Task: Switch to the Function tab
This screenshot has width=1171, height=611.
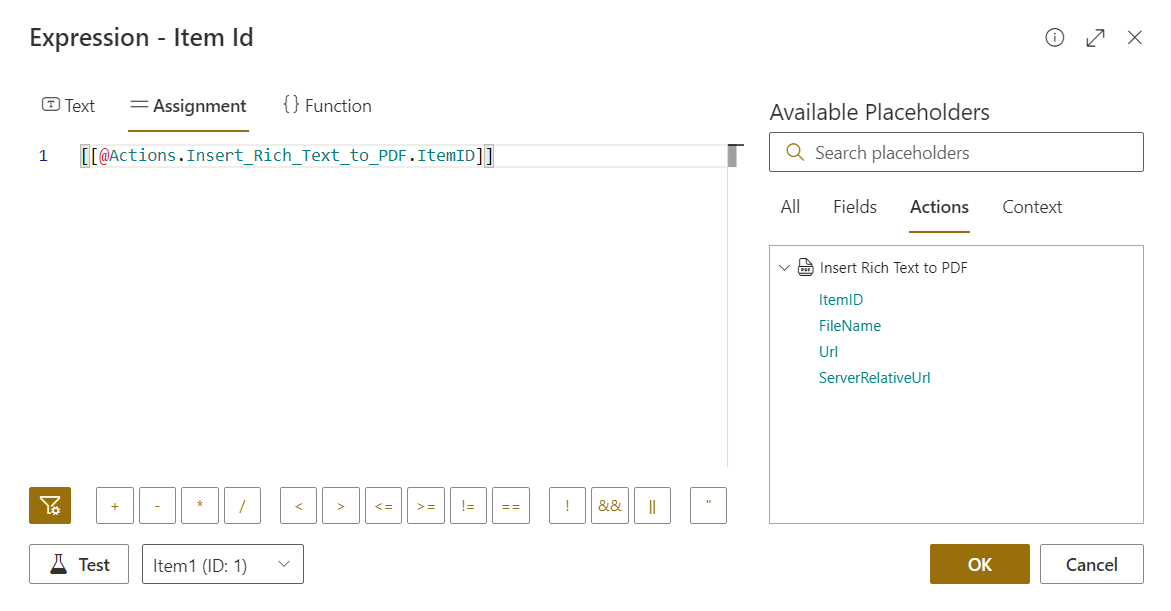Action: 327,106
